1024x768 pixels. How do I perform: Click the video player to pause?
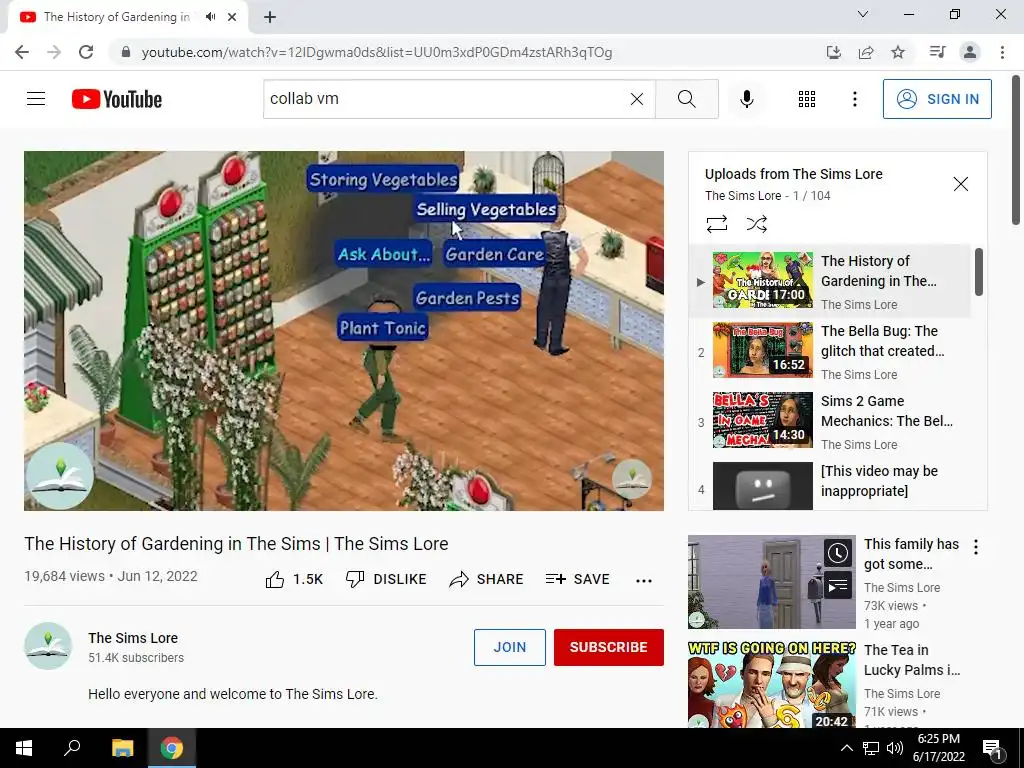click(344, 330)
